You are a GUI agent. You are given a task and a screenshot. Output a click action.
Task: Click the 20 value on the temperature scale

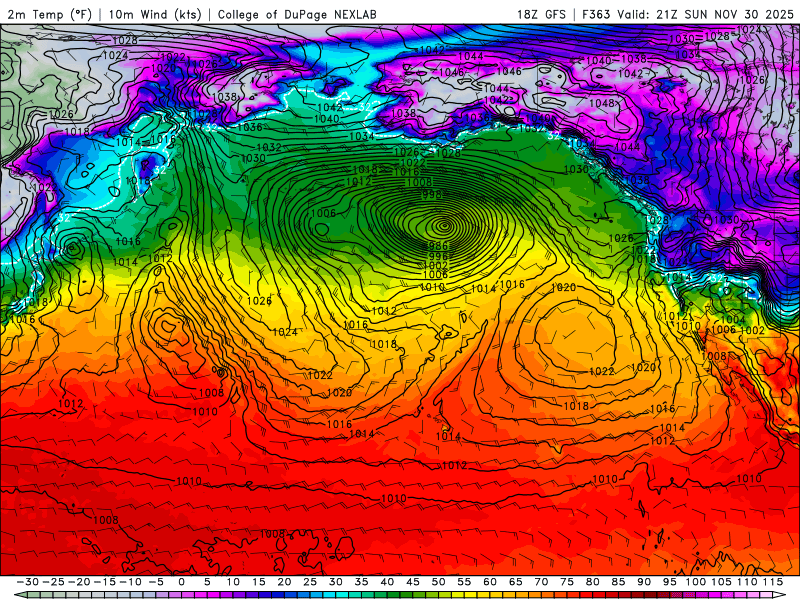[x=284, y=582]
